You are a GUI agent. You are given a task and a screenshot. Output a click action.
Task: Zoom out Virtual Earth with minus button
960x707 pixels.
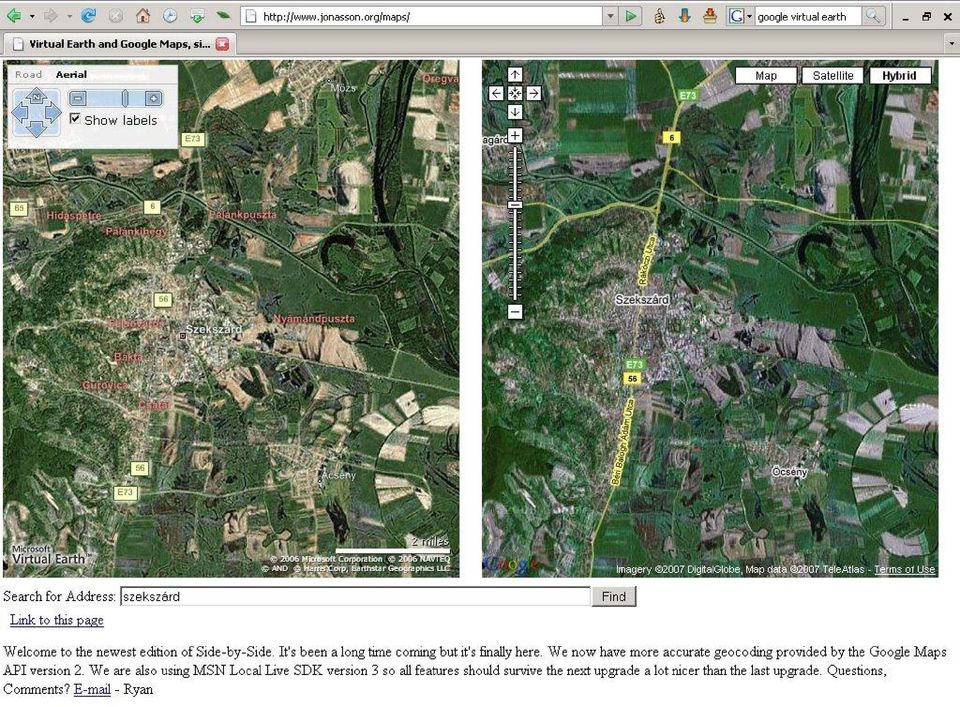pos(78,98)
